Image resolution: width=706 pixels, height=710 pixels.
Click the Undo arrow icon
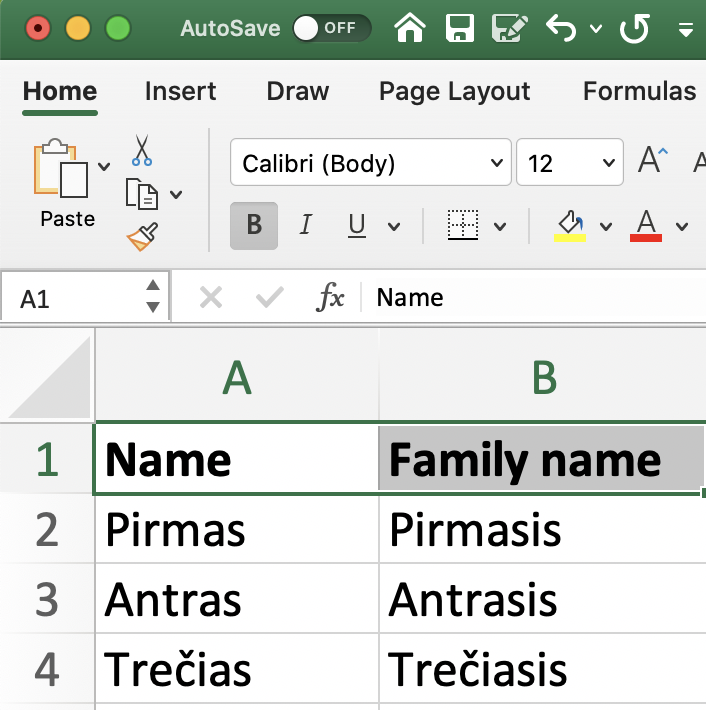pos(562,28)
